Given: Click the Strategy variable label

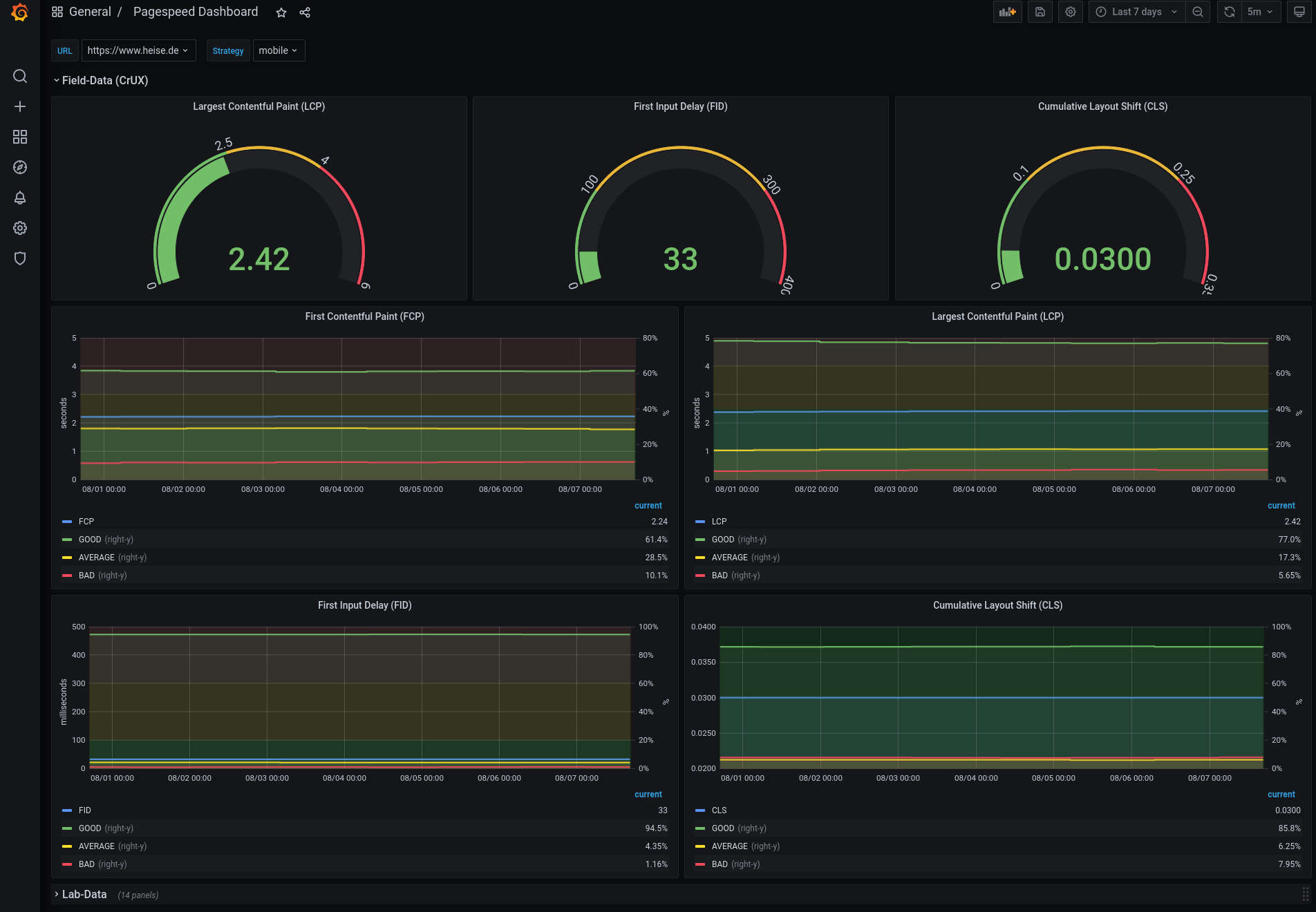Looking at the screenshot, I should click(228, 50).
